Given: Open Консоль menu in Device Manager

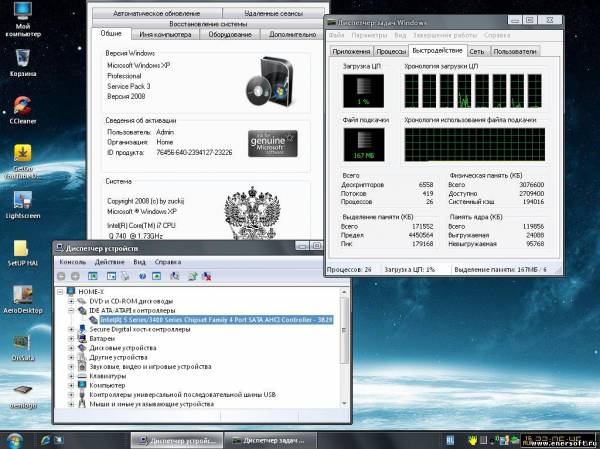Looking at the screenshot, I should [72, 262].
